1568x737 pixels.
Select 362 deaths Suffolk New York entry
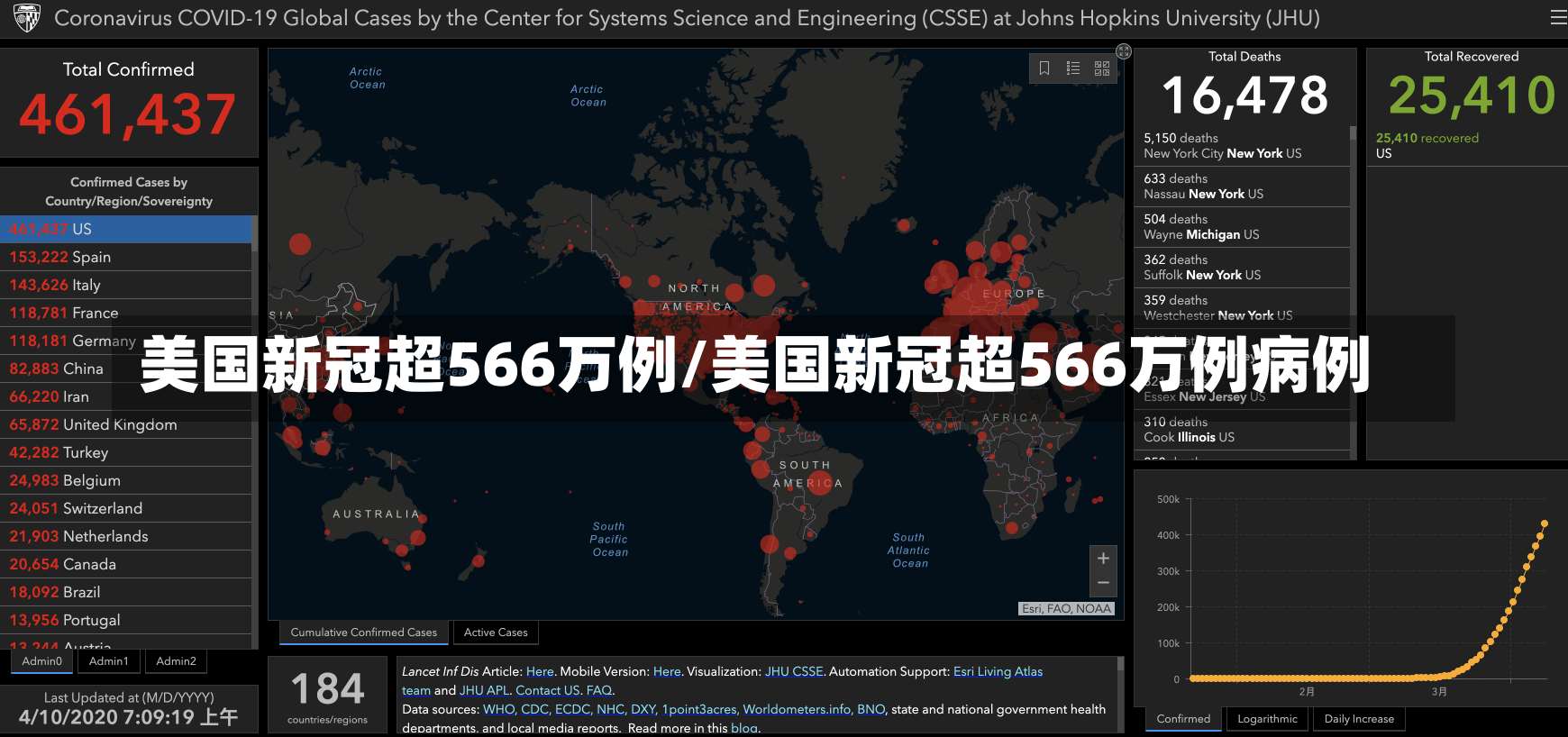click(x=1242, y=268)
